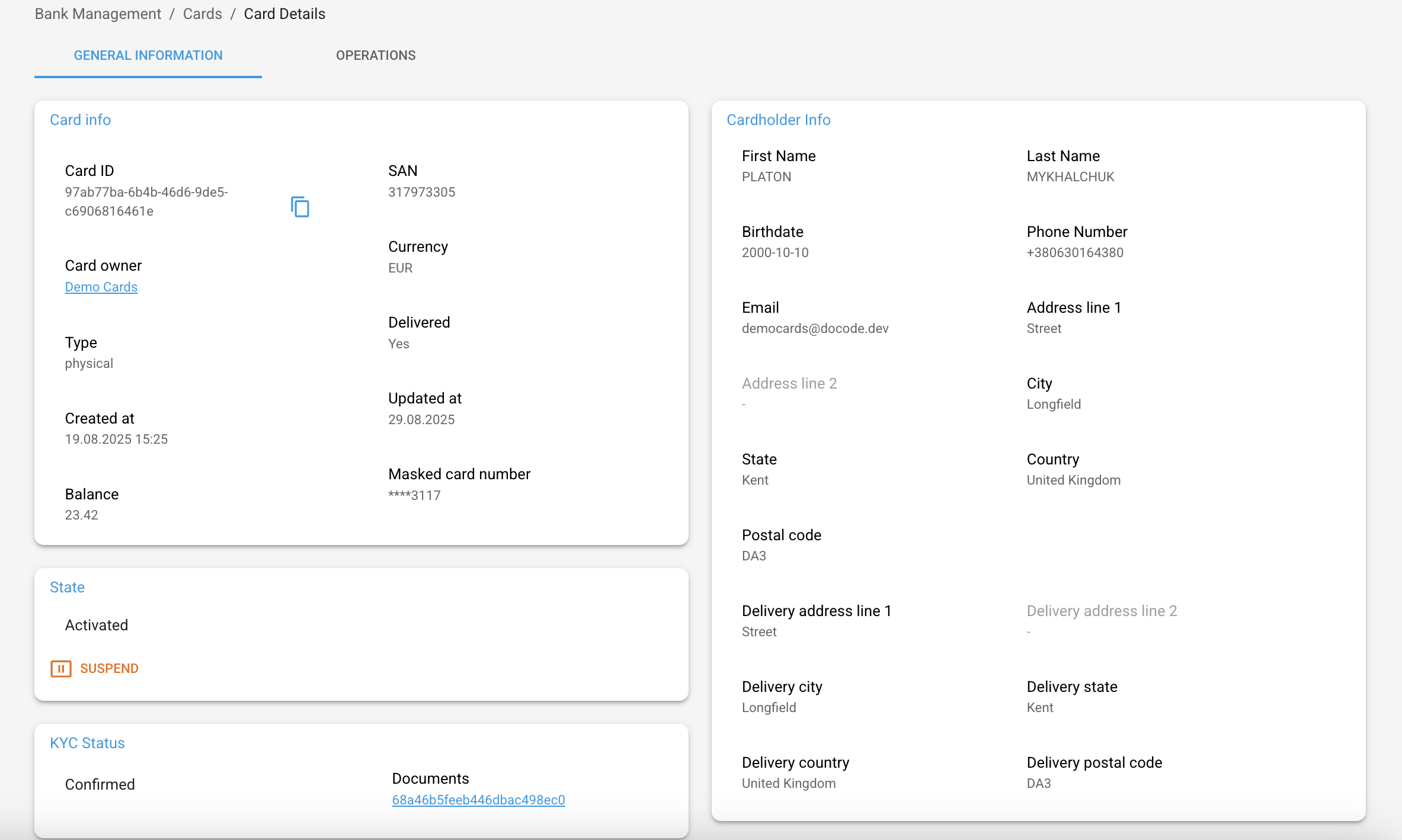Click the Card info section heading
This screenshot has height=840, width=1402.
point(80,120)
